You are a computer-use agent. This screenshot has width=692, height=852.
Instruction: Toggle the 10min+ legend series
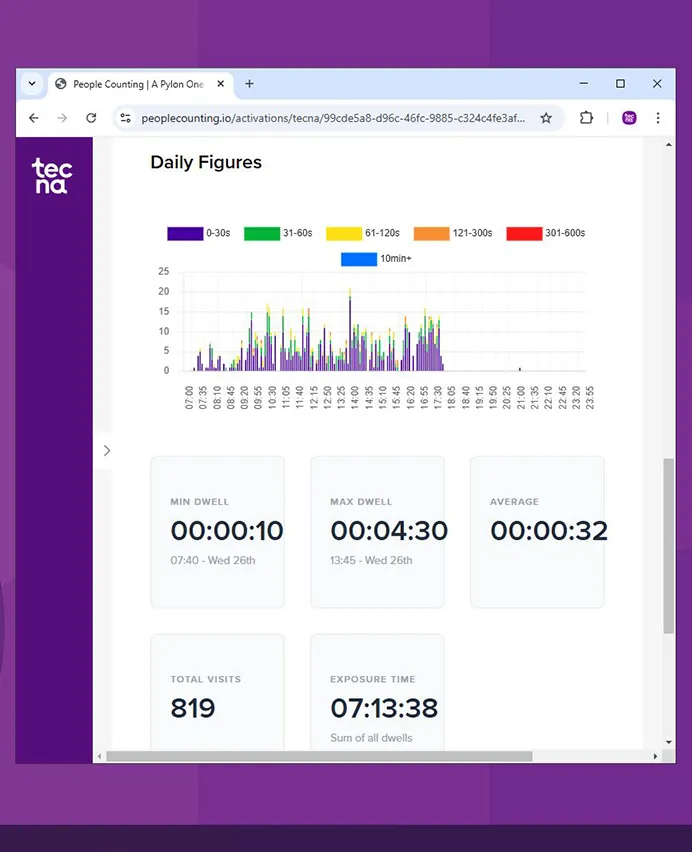click(376, 259)
